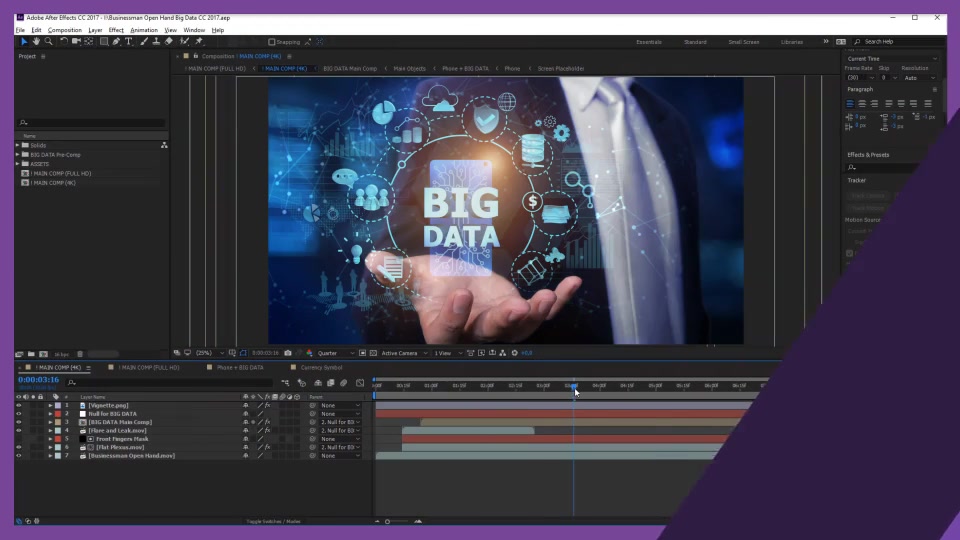
Task: Select the Pen tool
Action: pos(116,42)
